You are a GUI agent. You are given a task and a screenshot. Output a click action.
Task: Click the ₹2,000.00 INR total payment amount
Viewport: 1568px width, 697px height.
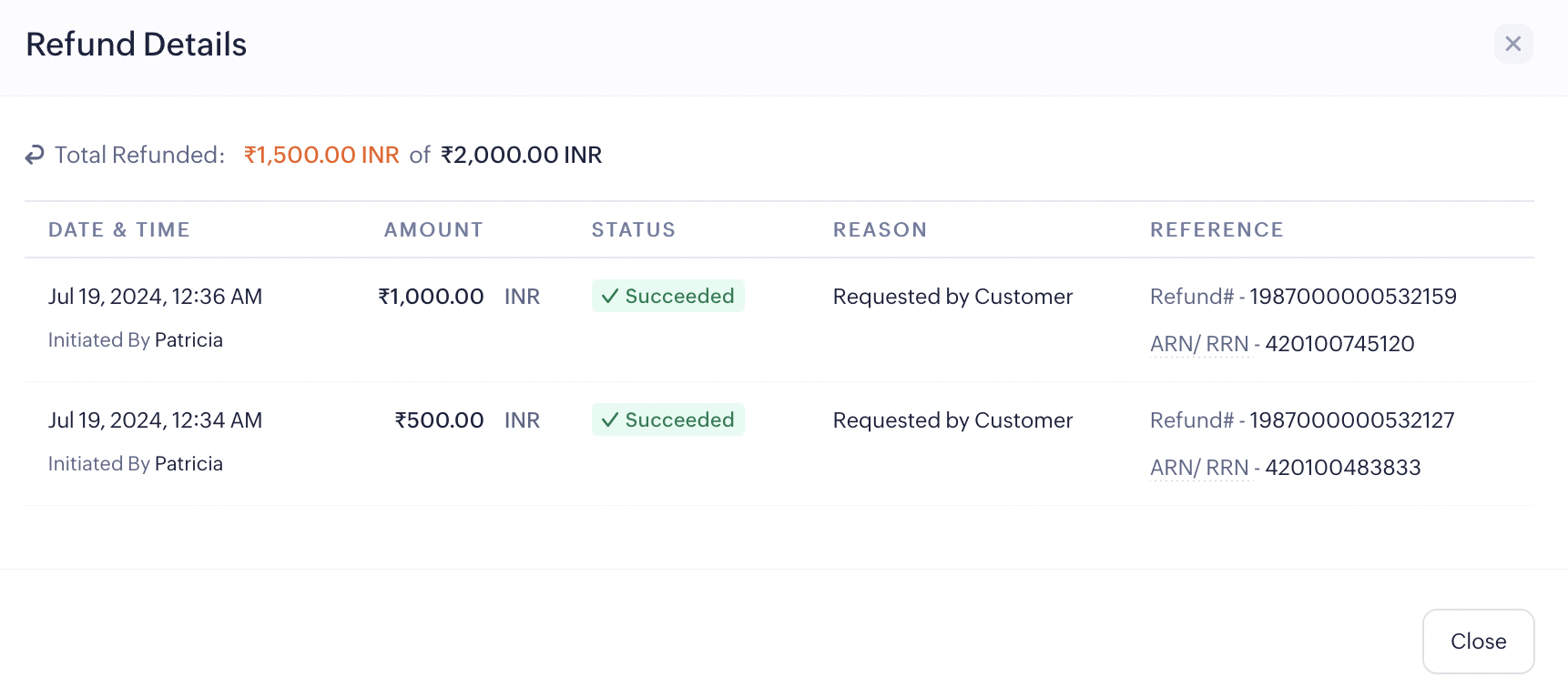(x=521, y=156)
